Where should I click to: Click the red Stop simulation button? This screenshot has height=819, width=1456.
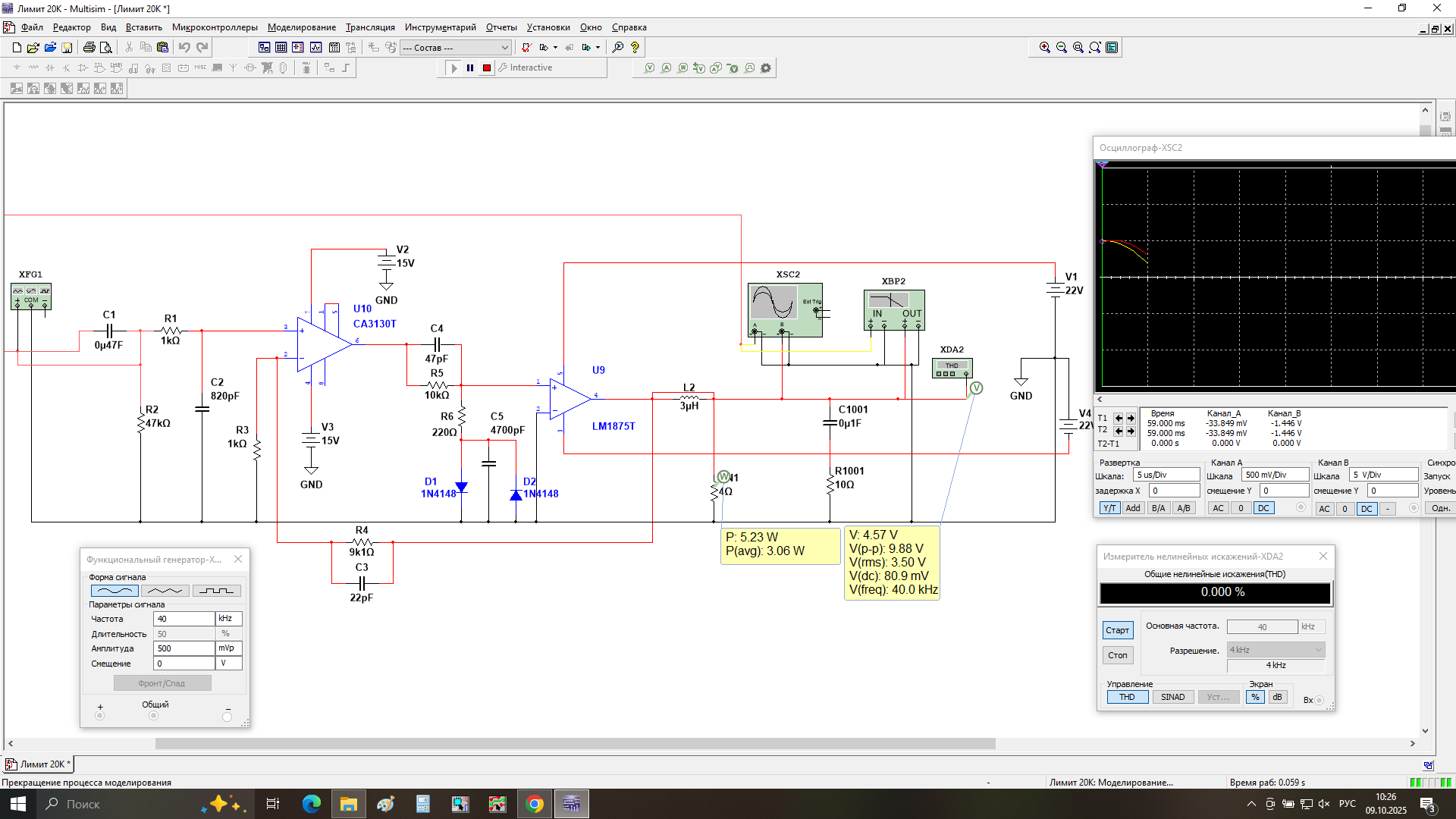tap(487, 68)
